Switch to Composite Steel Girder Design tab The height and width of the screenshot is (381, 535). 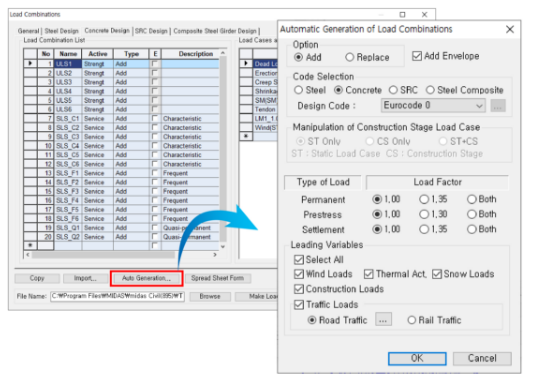(x=215, y=31)
